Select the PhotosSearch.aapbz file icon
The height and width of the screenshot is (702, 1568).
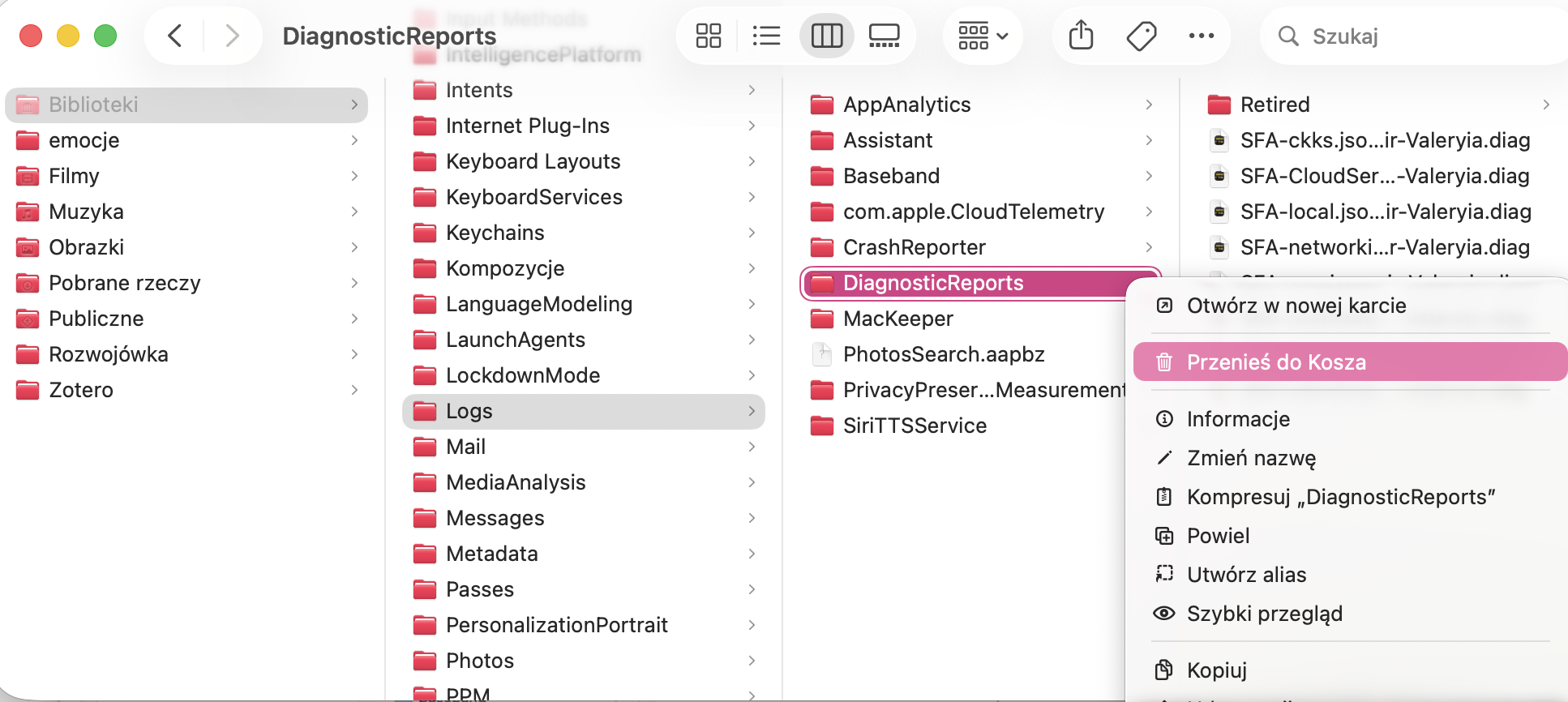[822, 354]
